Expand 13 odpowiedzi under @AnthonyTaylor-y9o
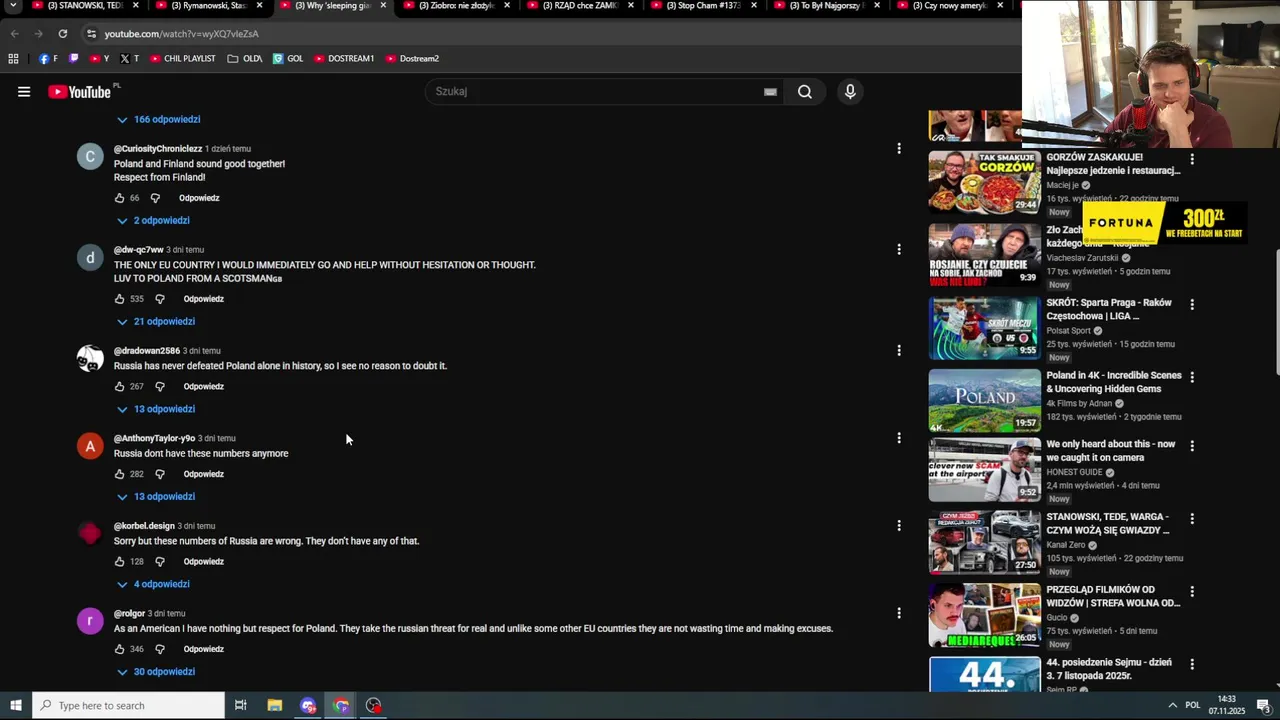The width and height of the screenshot is (1280, 720). coord(155,496)
